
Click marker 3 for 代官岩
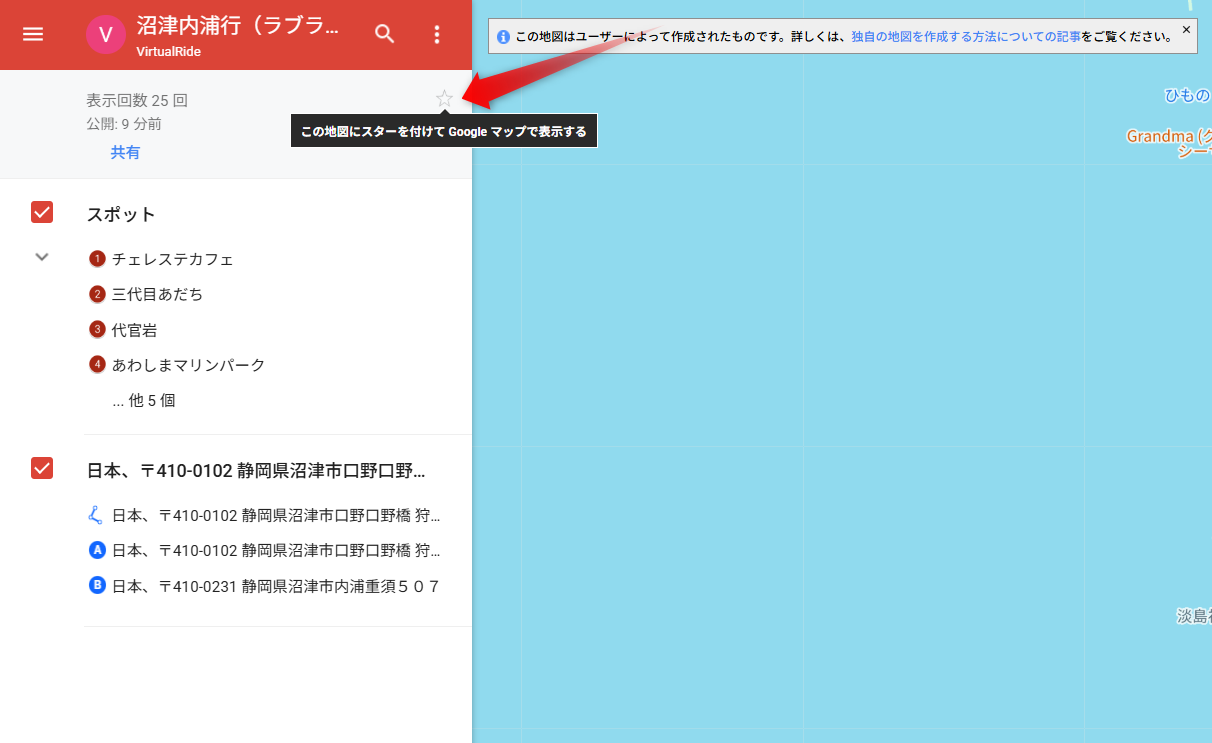(97, 329)
